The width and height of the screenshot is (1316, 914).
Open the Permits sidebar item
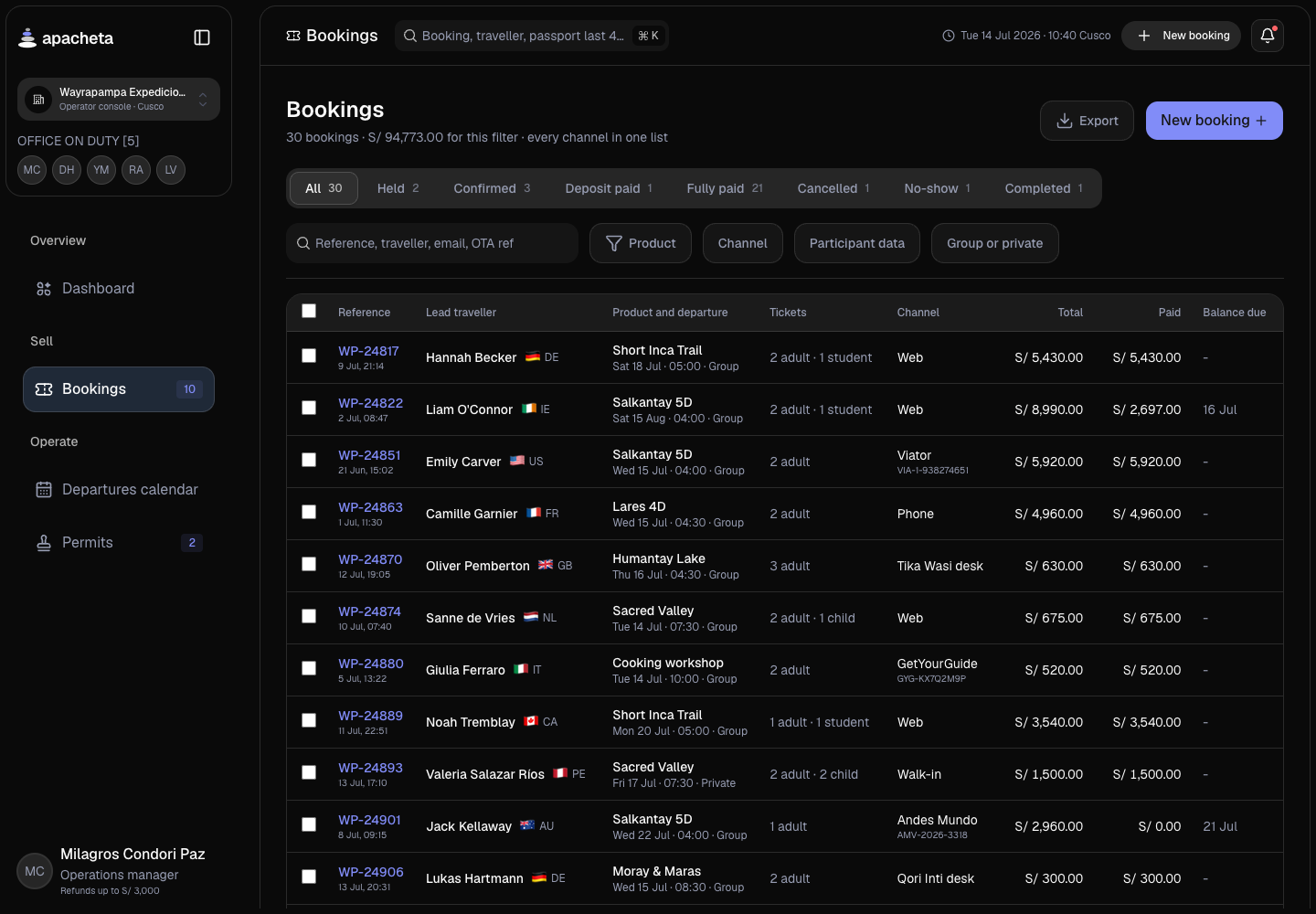pyautogui.click(x=119, y=543)
